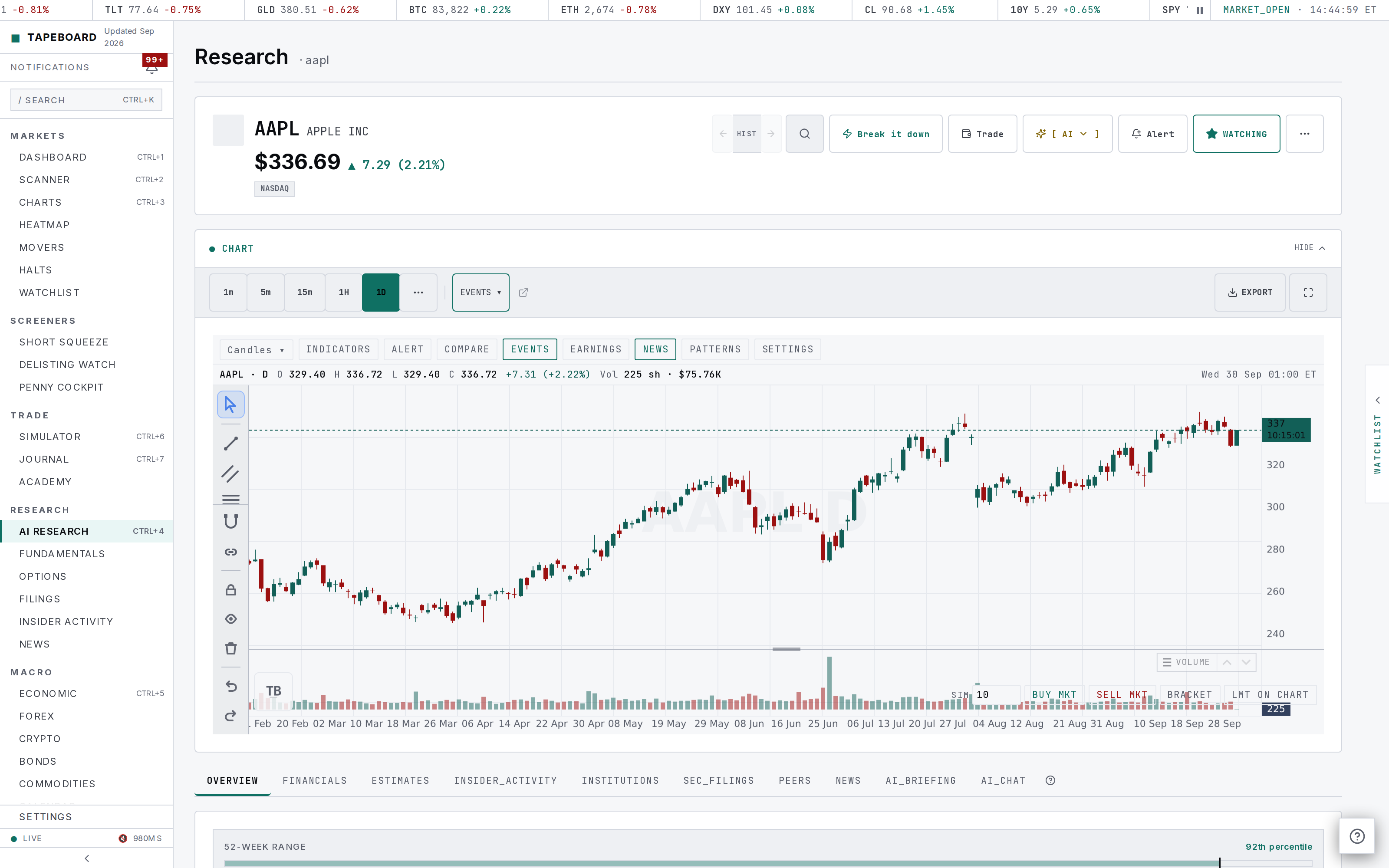1389x868 pixels.
Task: Switch to the SEC_FILINGS tab
Action: [x=718, y=781]
